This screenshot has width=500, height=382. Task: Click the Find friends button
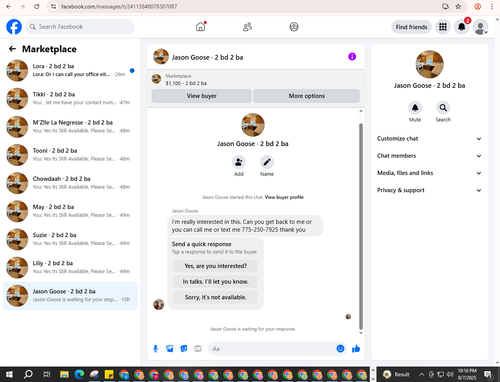click(x=411, y=27)
